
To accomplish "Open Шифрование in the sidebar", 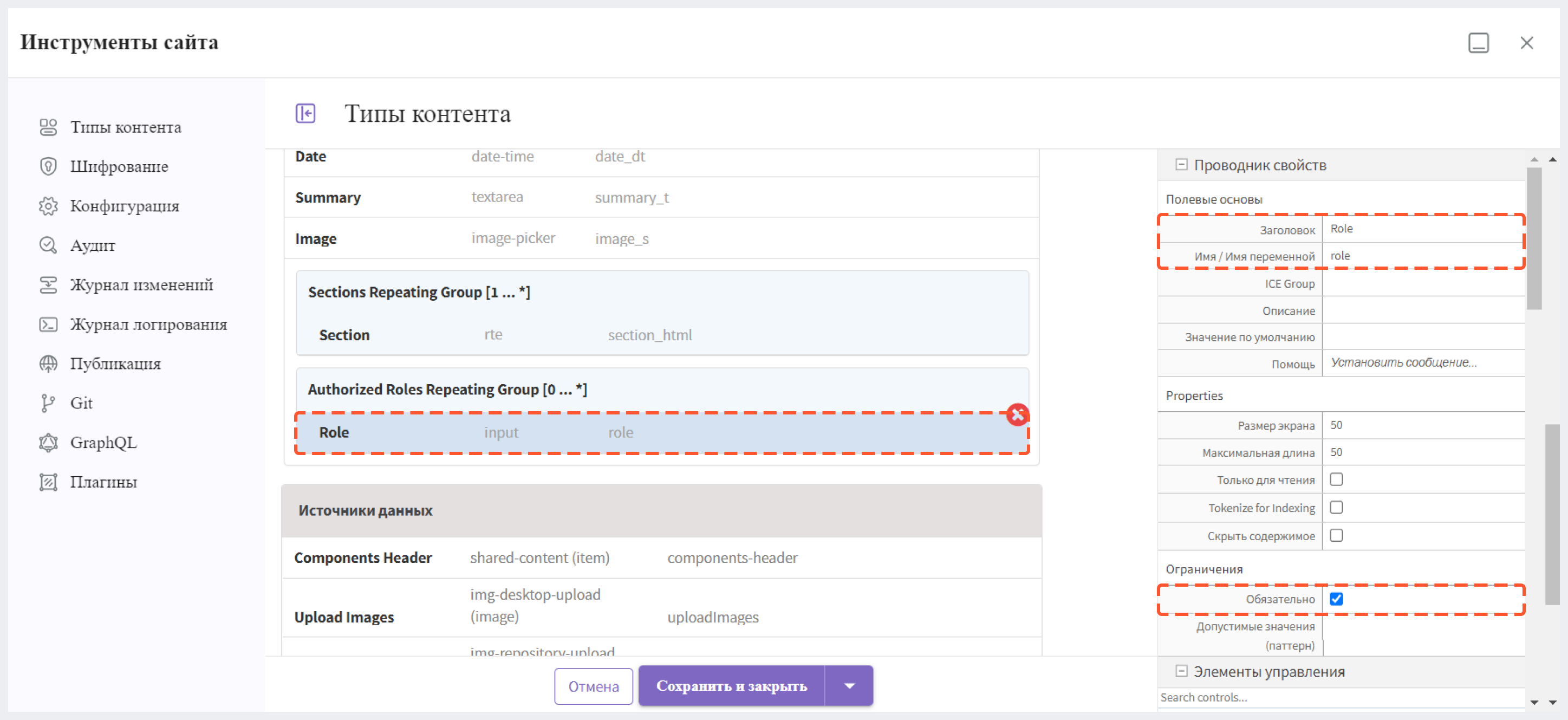I will coord(119,167).
